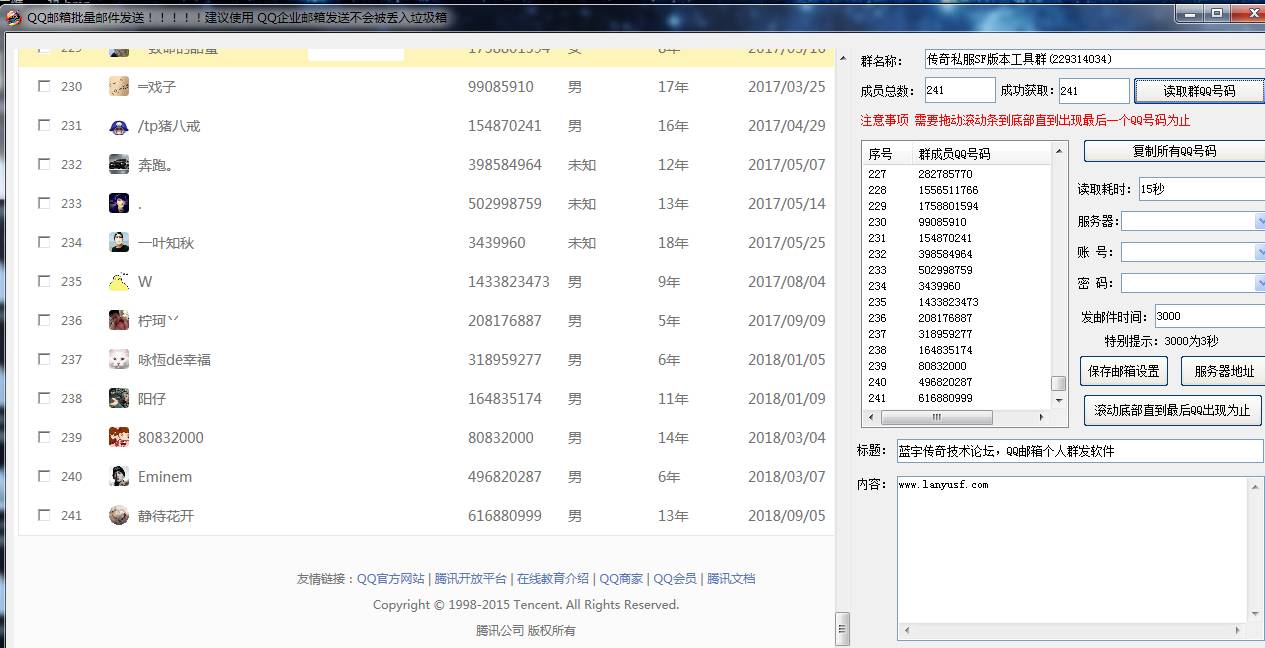Image resolution: width=1265 pixels, height=648 pixels.
Task: Click the right arrow under the 内容 box
Action: tap(1240, 630)
